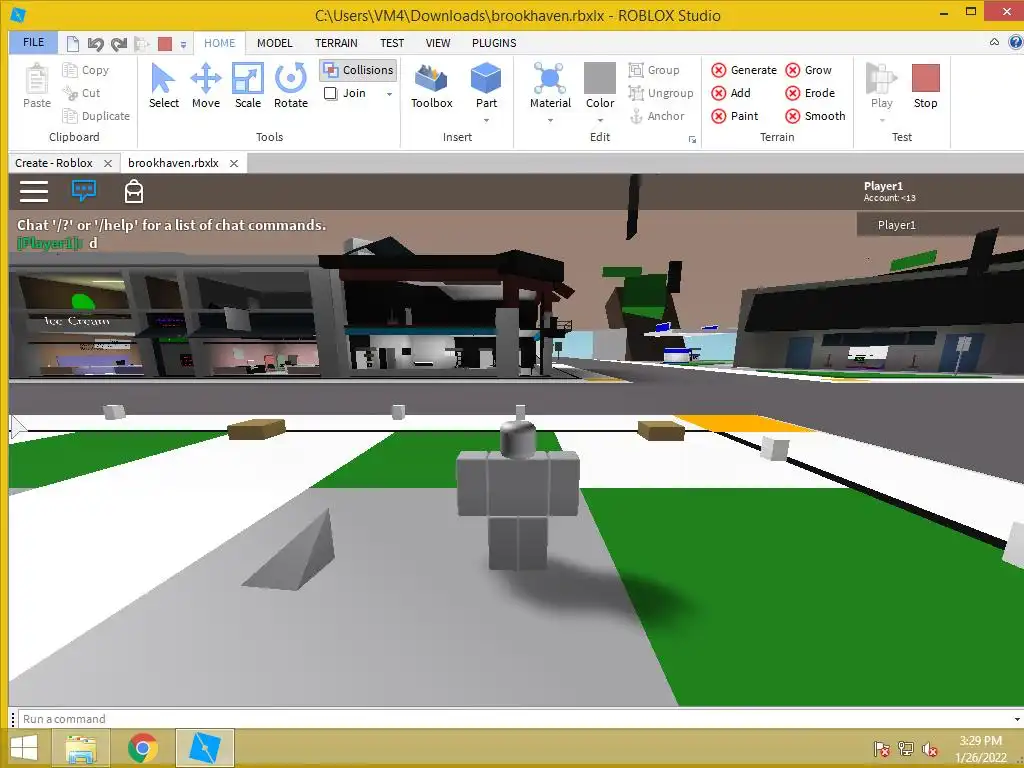Click the Roblox Studio taskbar icon
The width and height of the screenshot is (1024, 768).
pyautogui.click(x=205, y=748)
